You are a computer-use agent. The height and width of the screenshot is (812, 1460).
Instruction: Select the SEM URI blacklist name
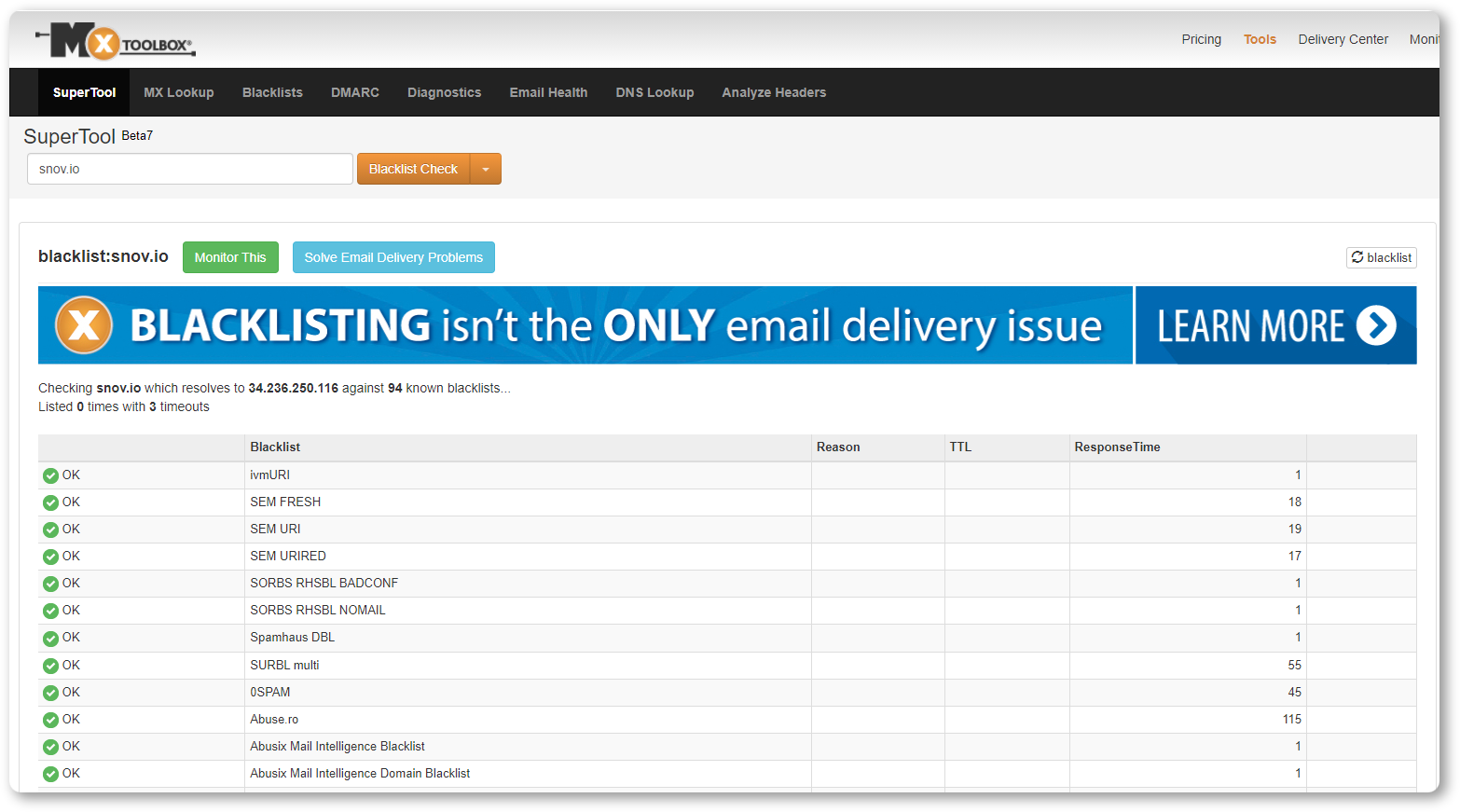275,530
